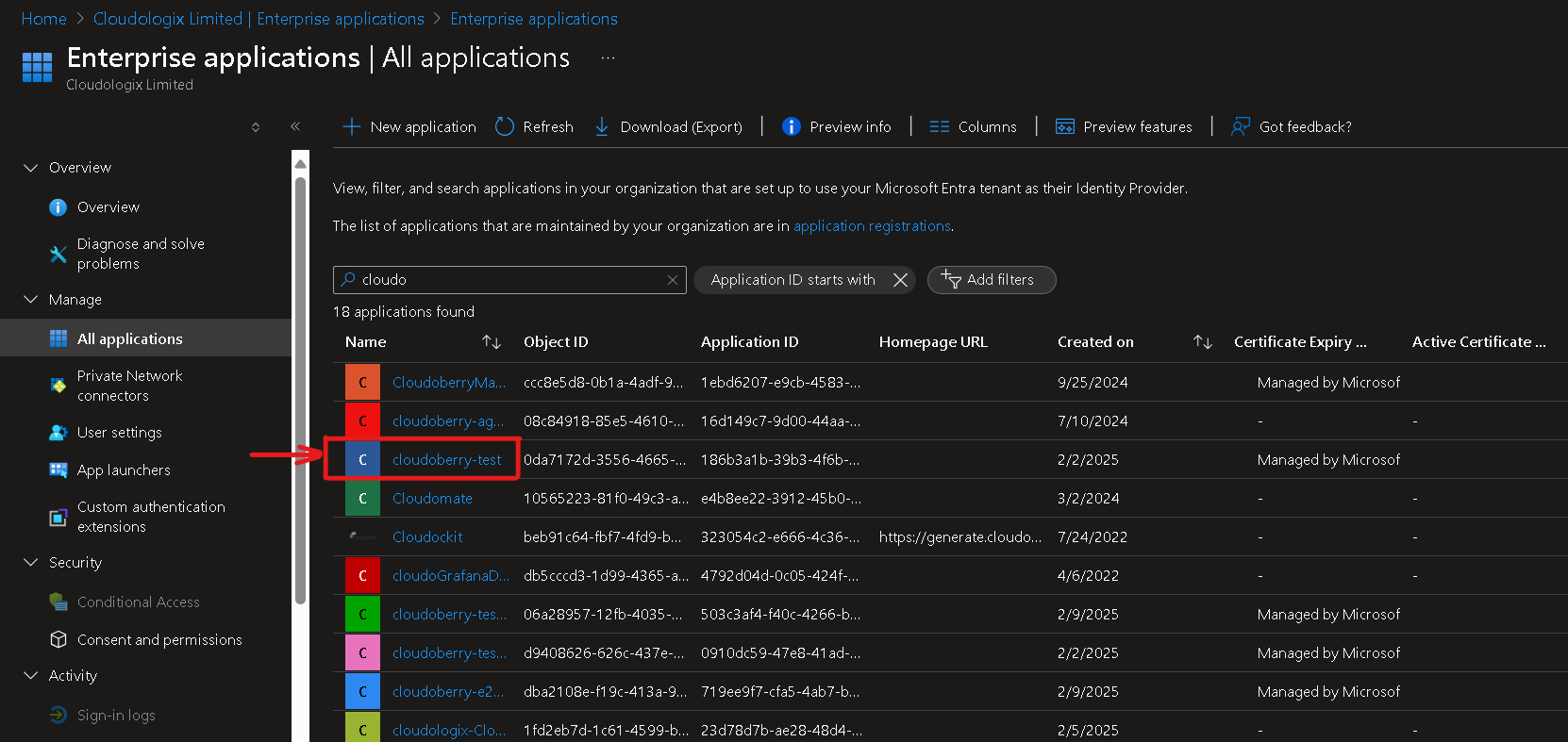The width and height of the screenshot is (1568, 742).
Task: Click into the cloudo search field
Action: click(x=509, y=280)
